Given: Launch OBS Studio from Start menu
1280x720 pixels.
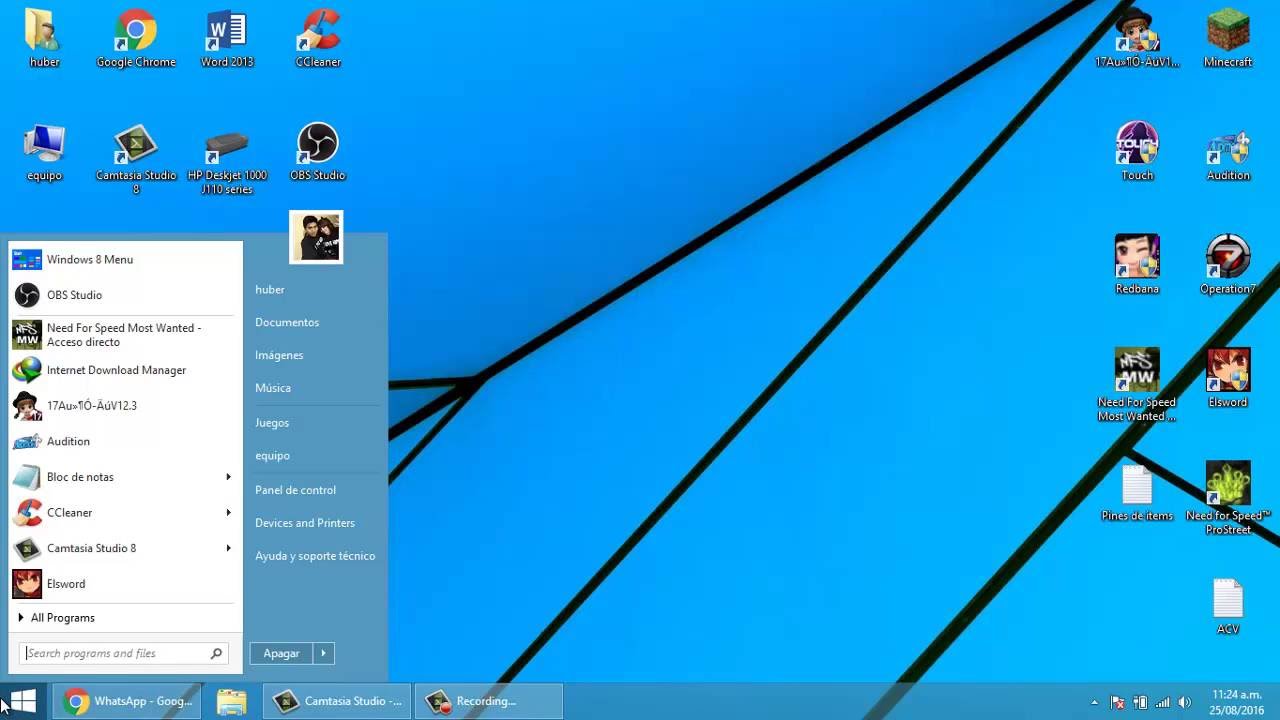Looking at the screenshot, I should pyautogui.click(x=125, y=295).
